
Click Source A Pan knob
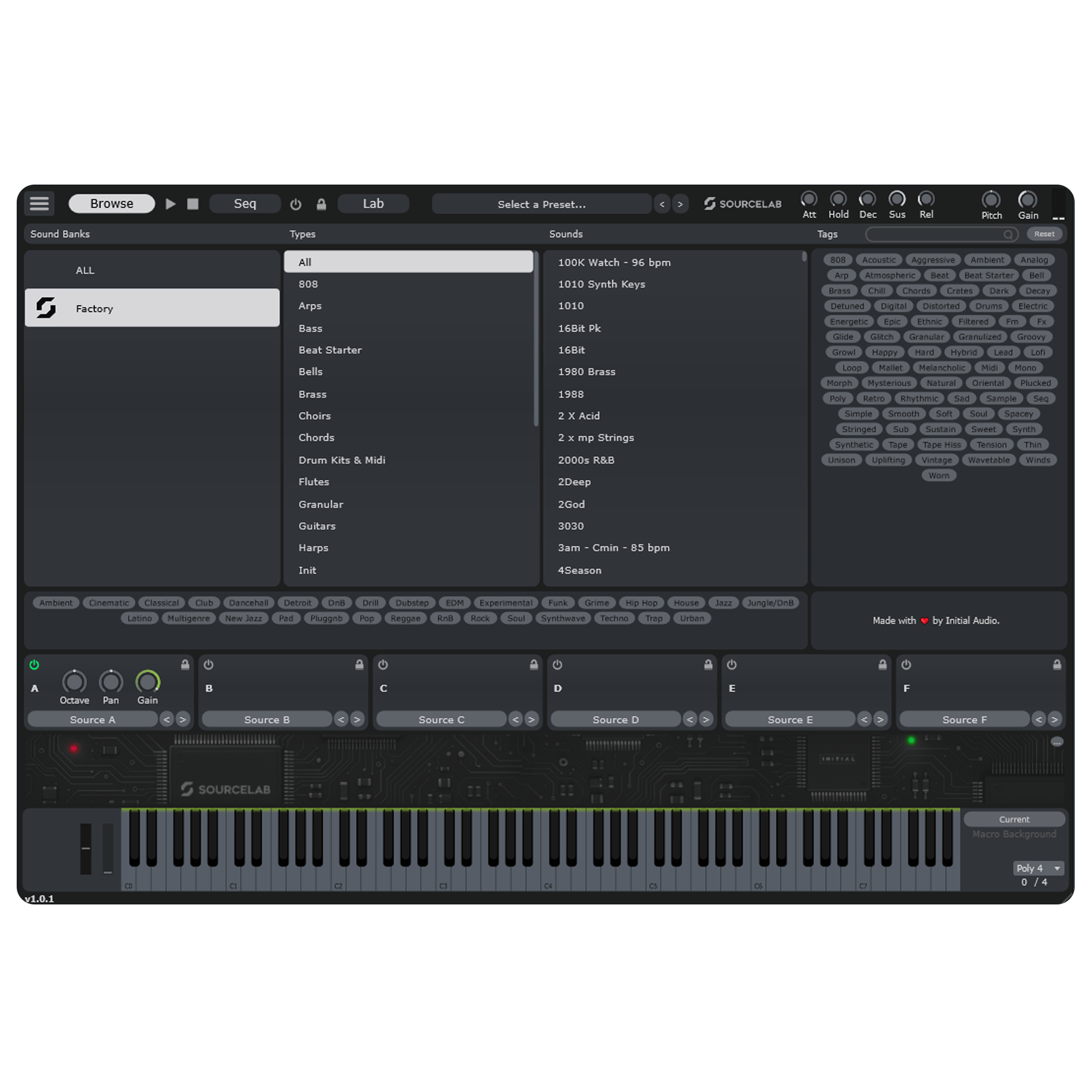(x=111, y=682)
